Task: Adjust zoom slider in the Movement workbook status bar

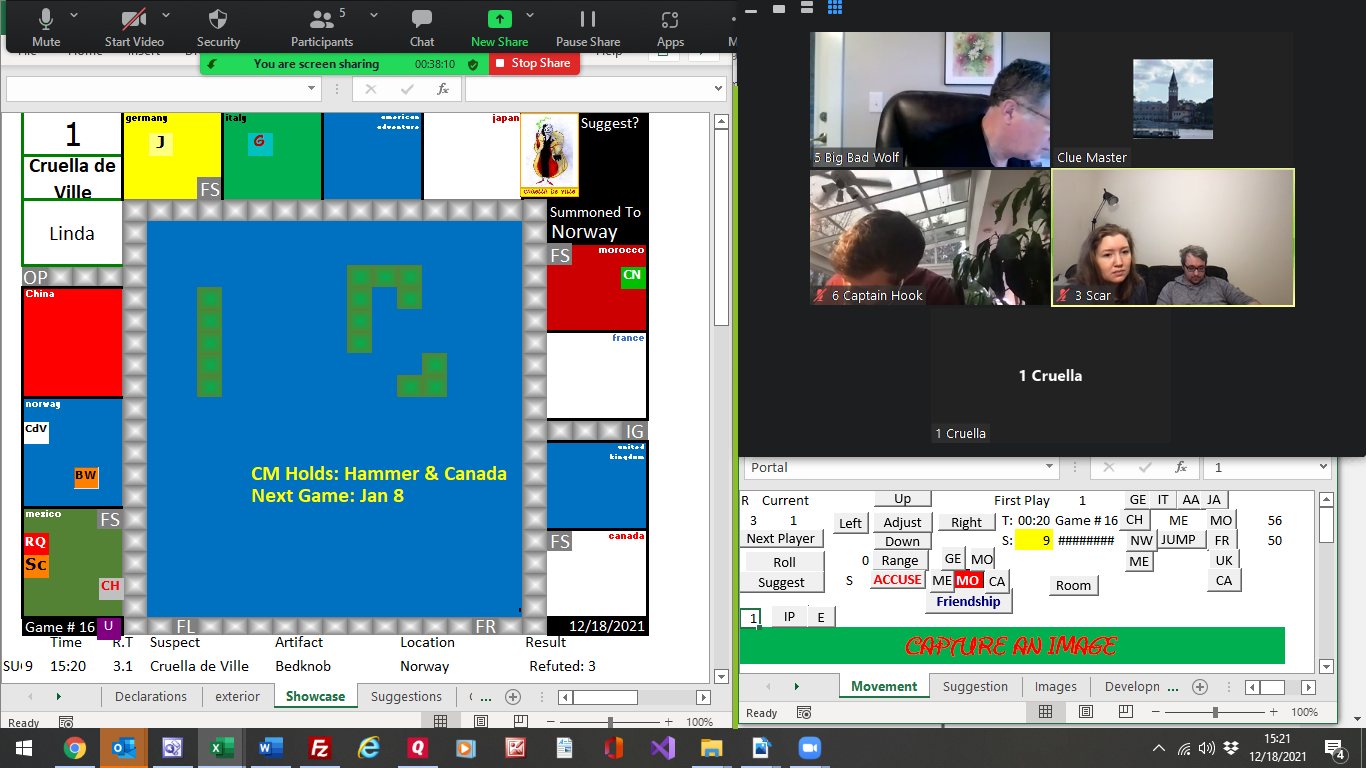Action: point(1215,712)
